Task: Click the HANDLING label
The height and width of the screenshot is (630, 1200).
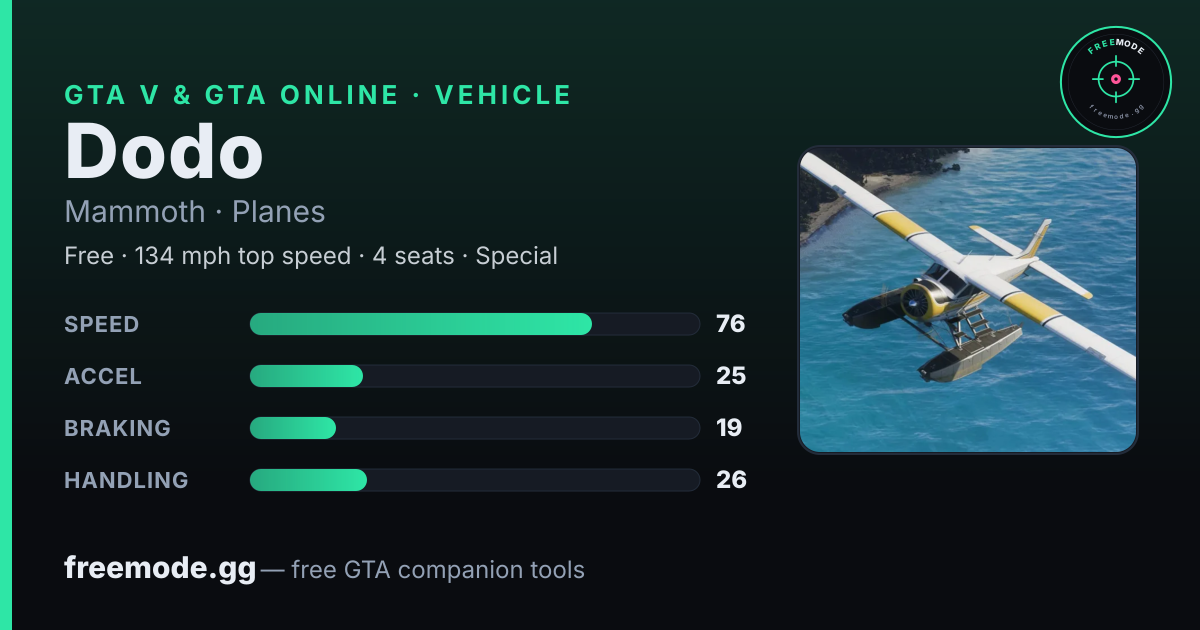Action: [x=126, y=480]
